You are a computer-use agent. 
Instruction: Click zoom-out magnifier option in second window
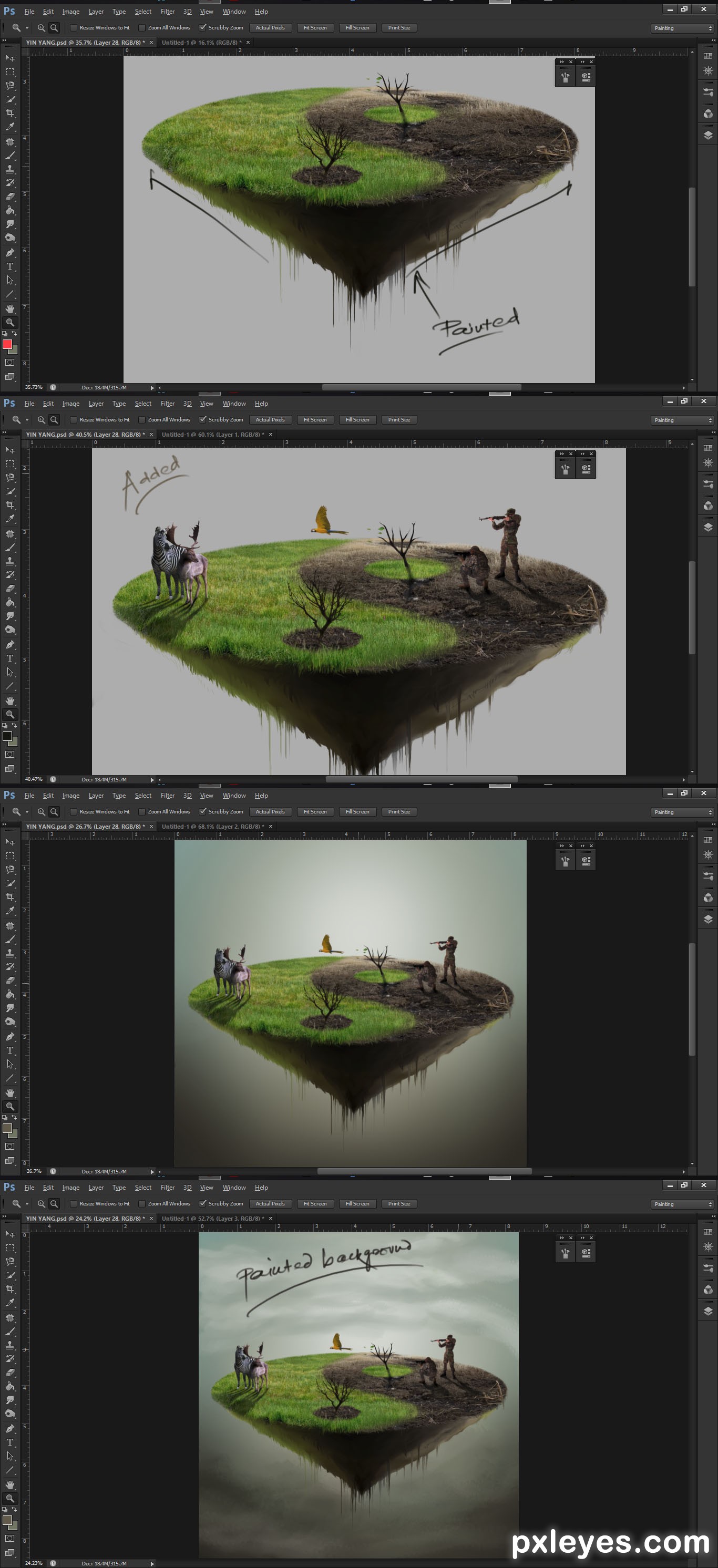[54, 420]
